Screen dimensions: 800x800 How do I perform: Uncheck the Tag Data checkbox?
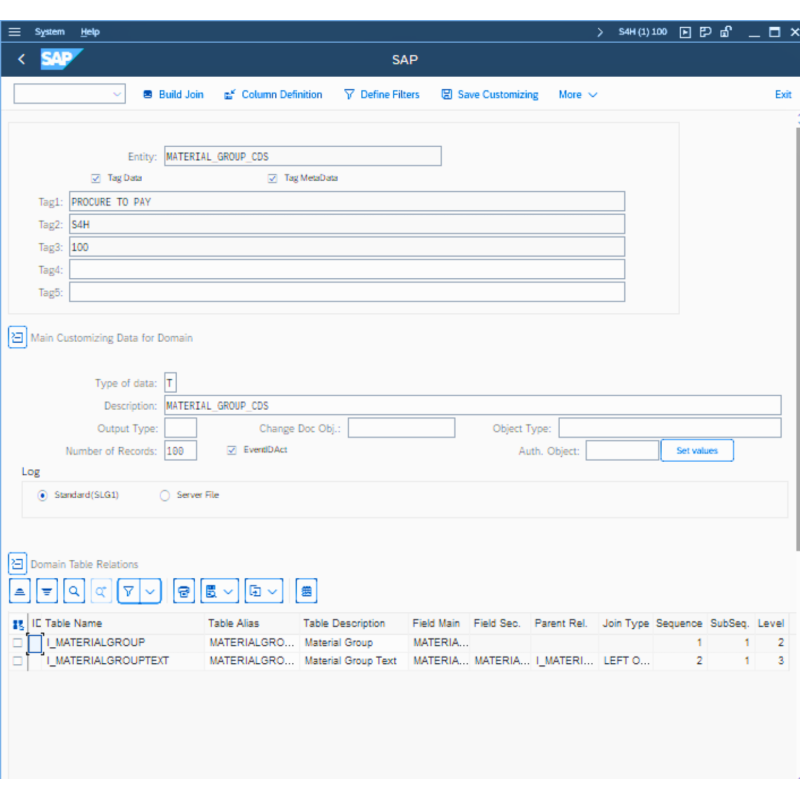click(x=96, y=178)
